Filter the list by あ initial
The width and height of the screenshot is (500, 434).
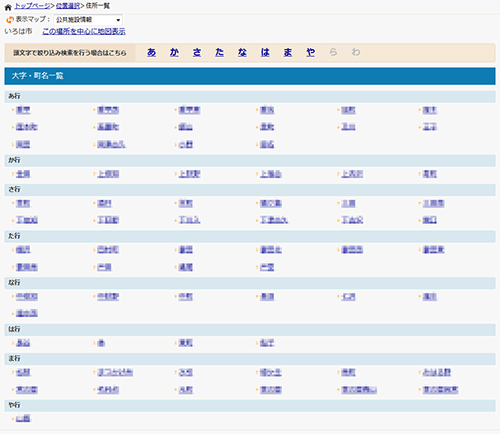[x=151, y=52]
